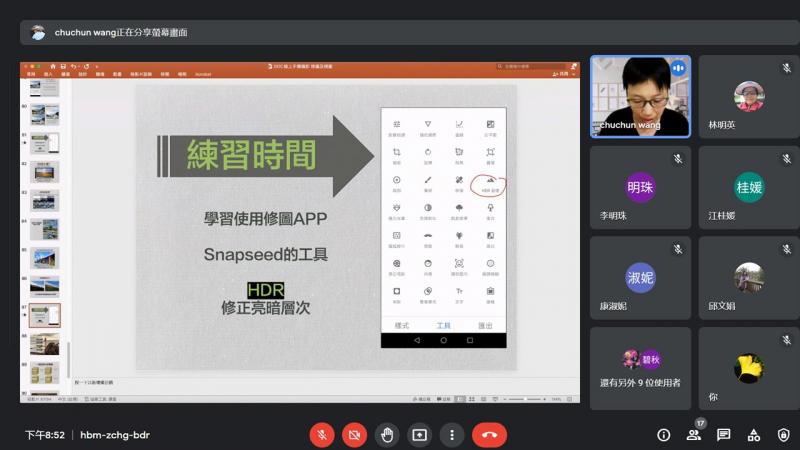Click 江桂媛's teal 桂媛 avatar

749,187
